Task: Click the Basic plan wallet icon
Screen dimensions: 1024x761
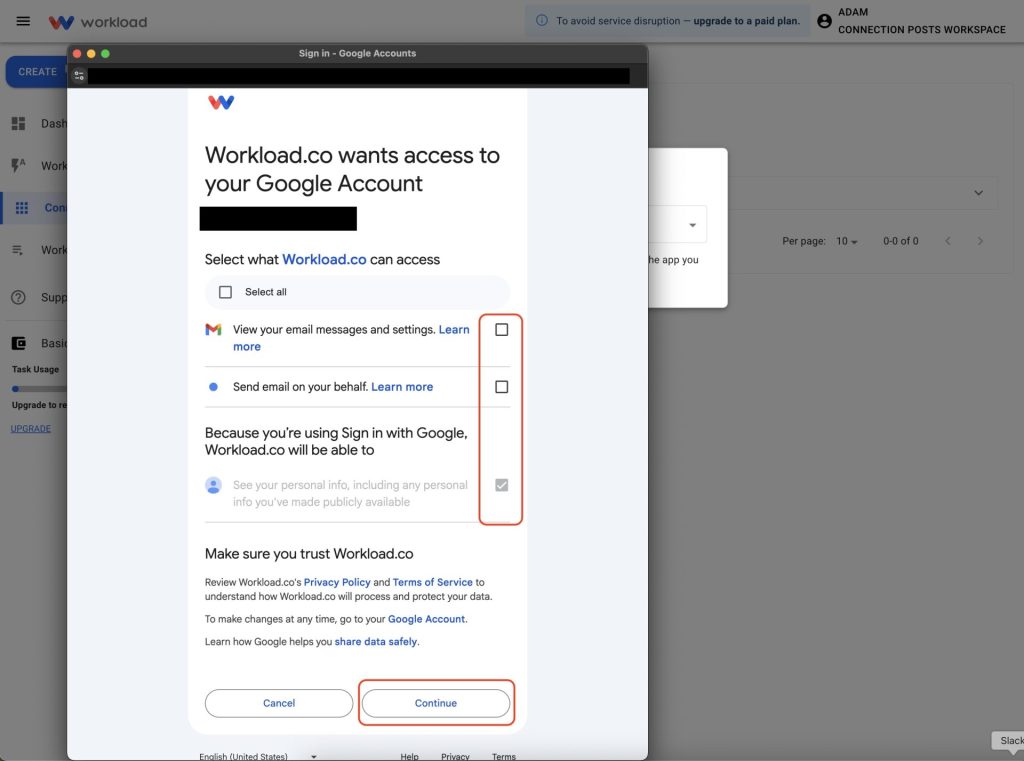Action: tap(18, 343)
